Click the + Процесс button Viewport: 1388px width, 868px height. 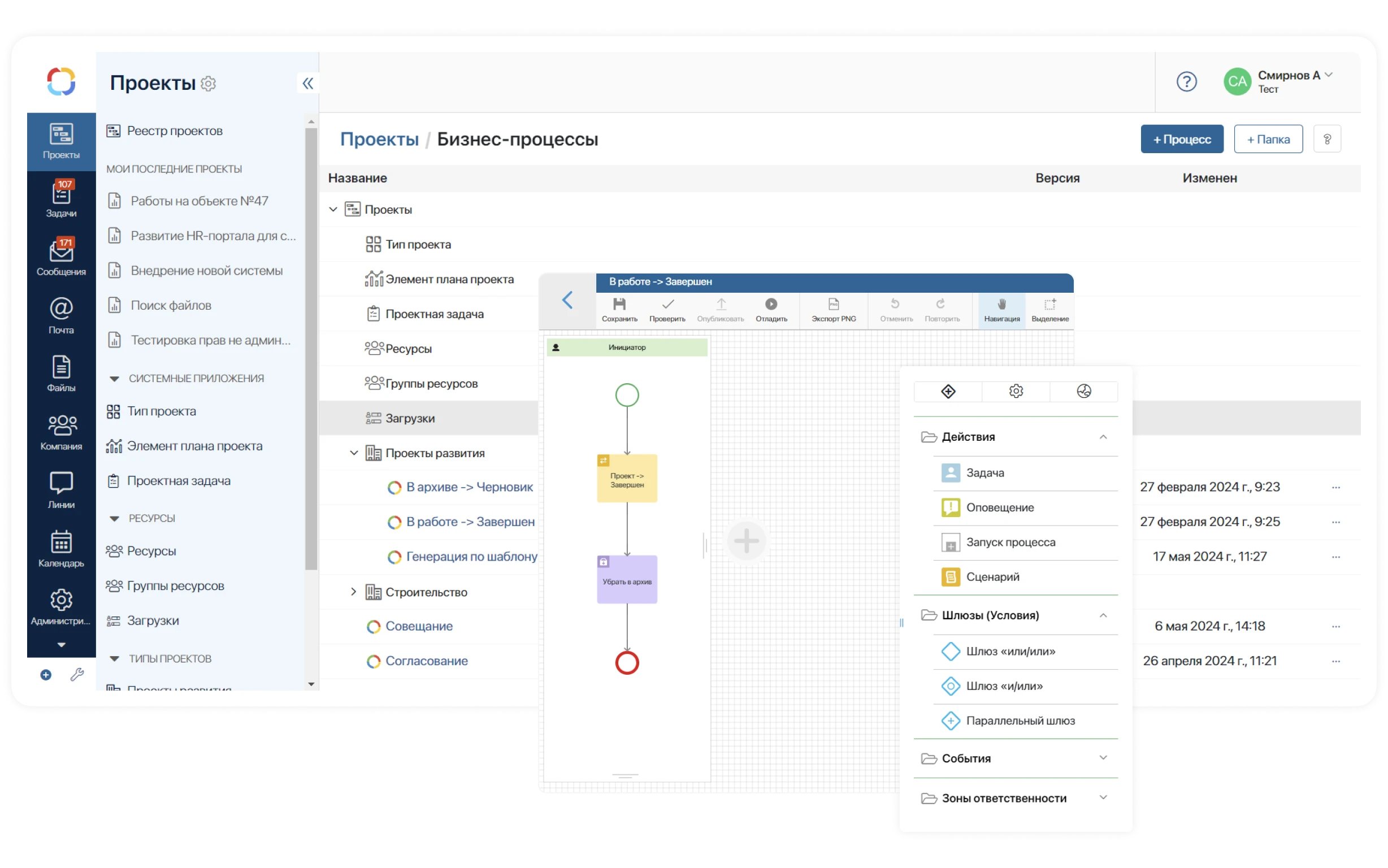coord(1181,139)
